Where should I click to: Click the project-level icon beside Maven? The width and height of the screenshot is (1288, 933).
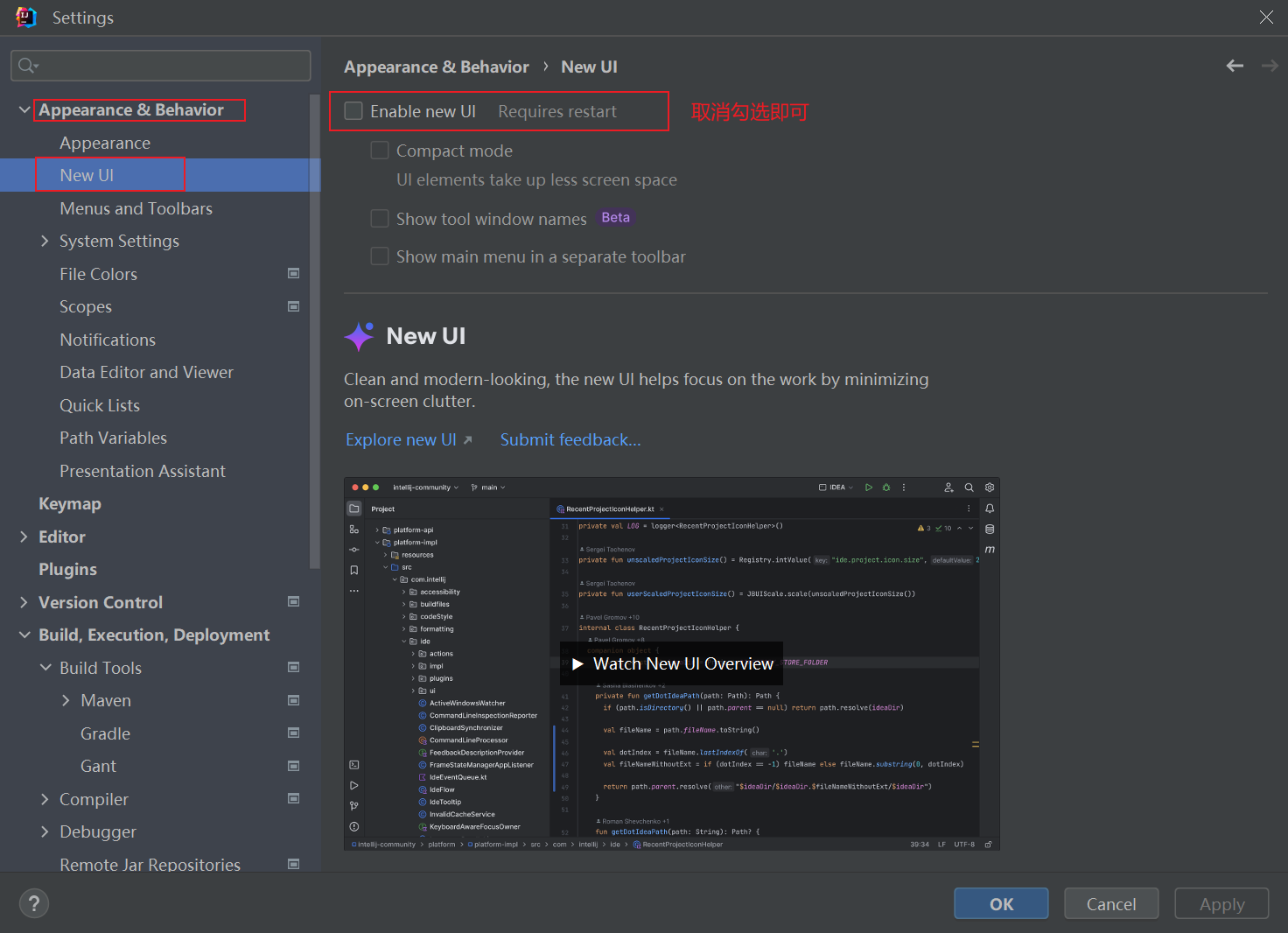pyautogui.click(x=294, y=700)
